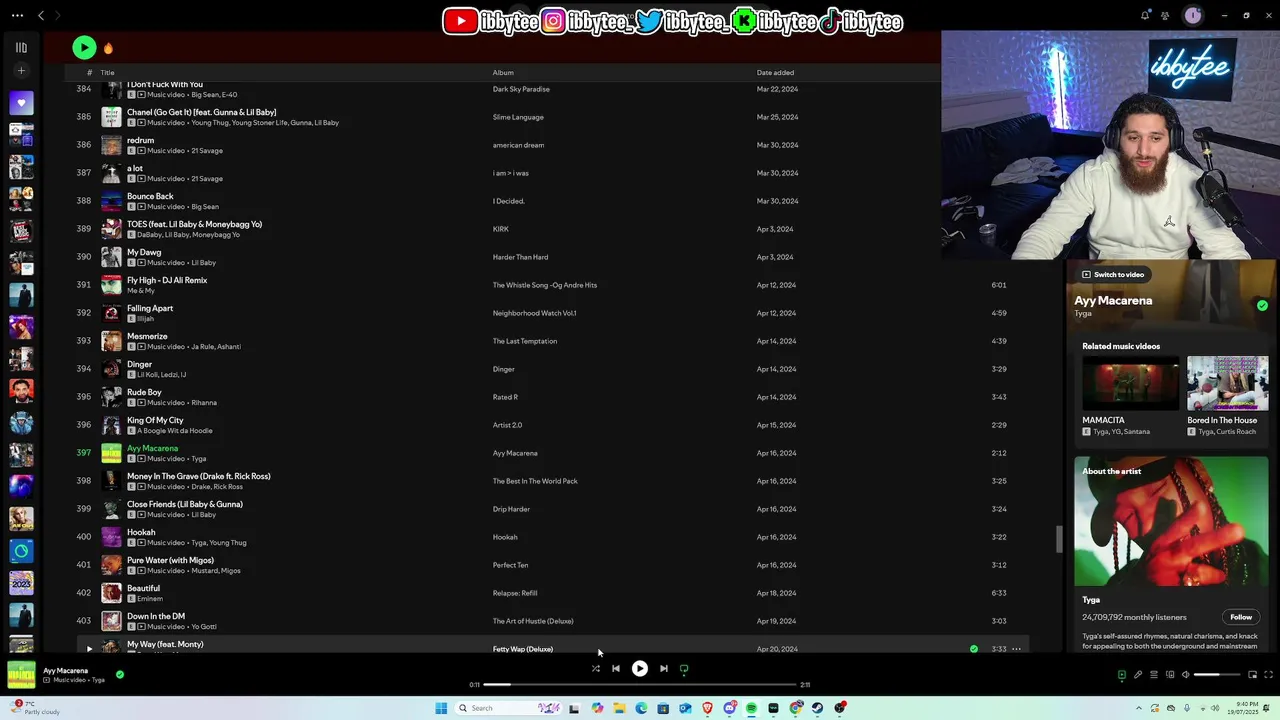Open Steam icon in Windows taskbar
Screen dimensions: 1280x720
(x=818, y=708)
